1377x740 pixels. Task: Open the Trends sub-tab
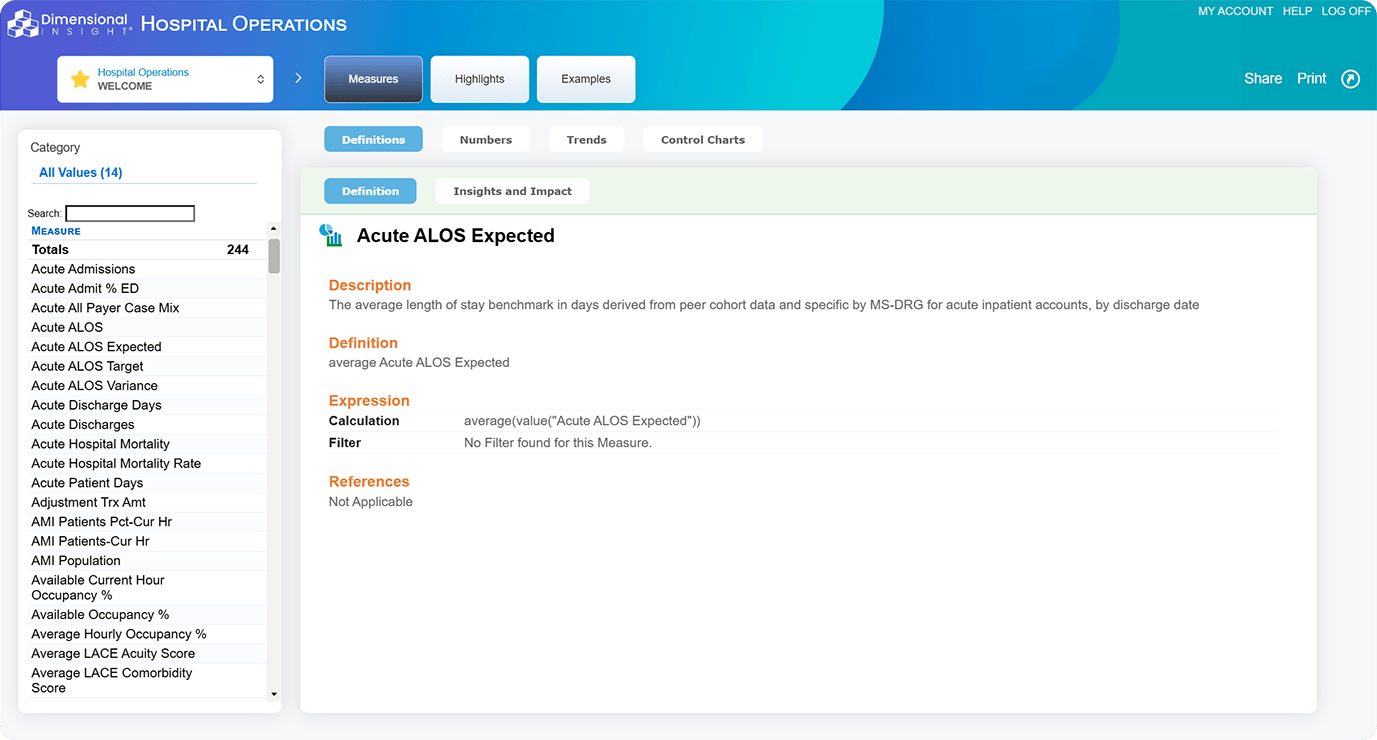coord(586,140)
